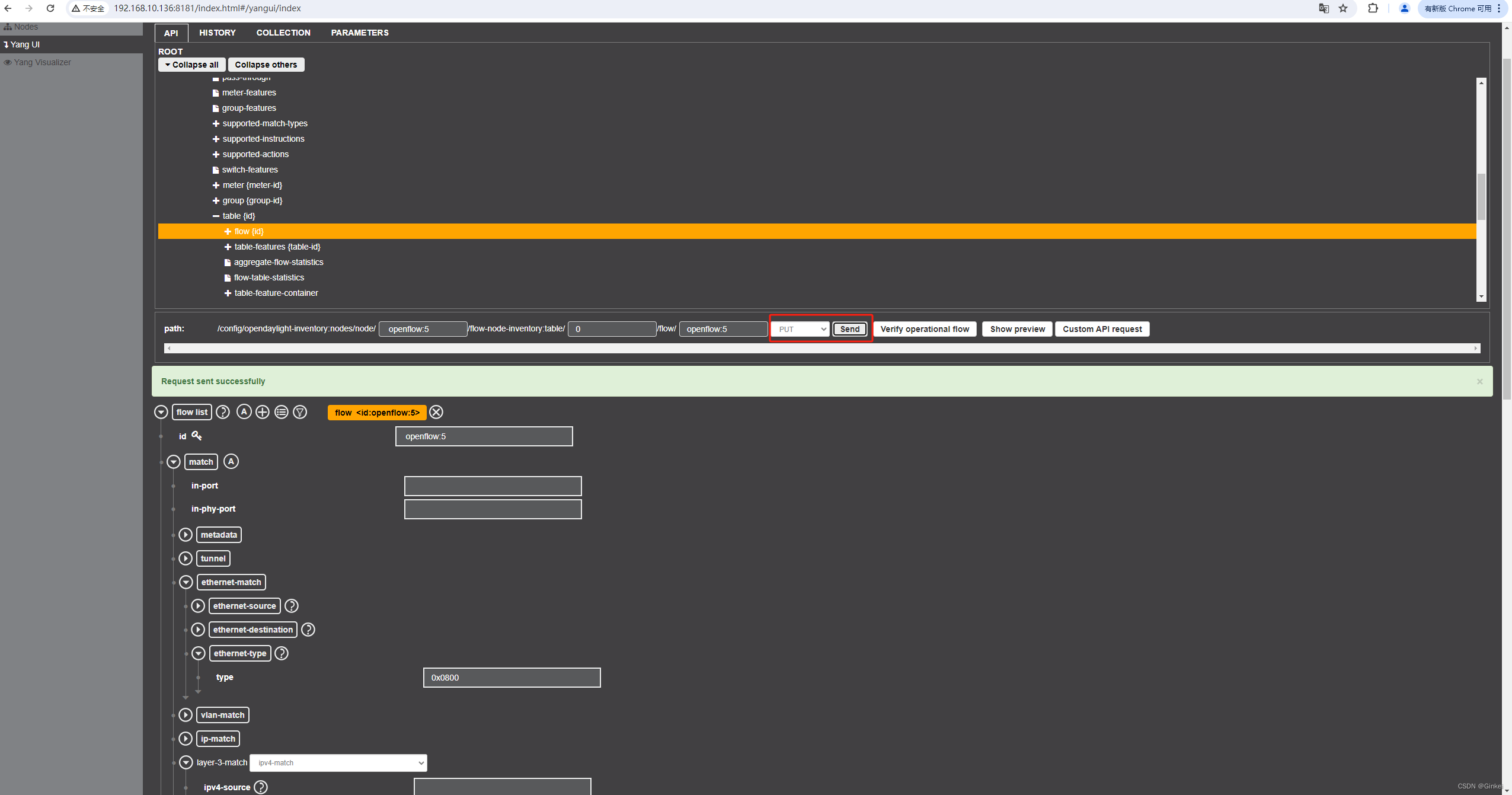Click the remove flow entry icon

pos(435,412)
